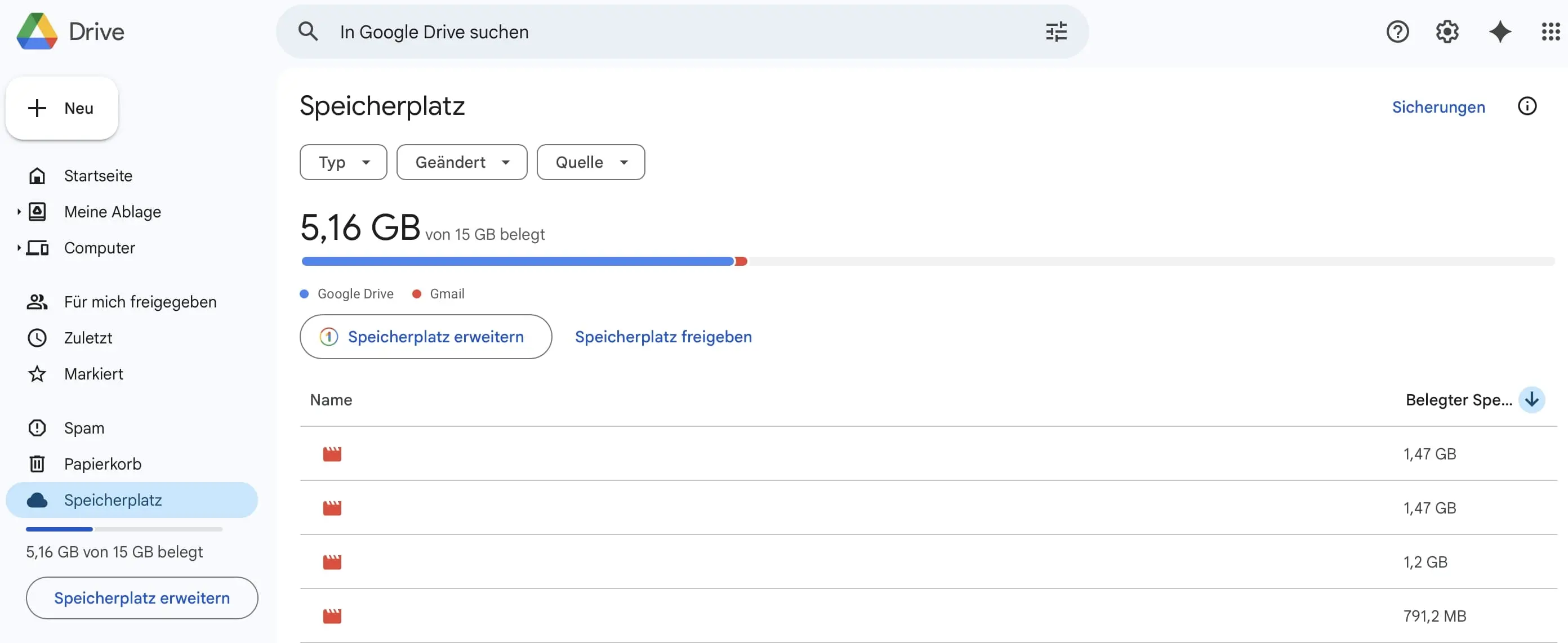Viewport: 1568px width, 643px height.
Task: Click the Google Drive legend label
Action: [355, 294]
